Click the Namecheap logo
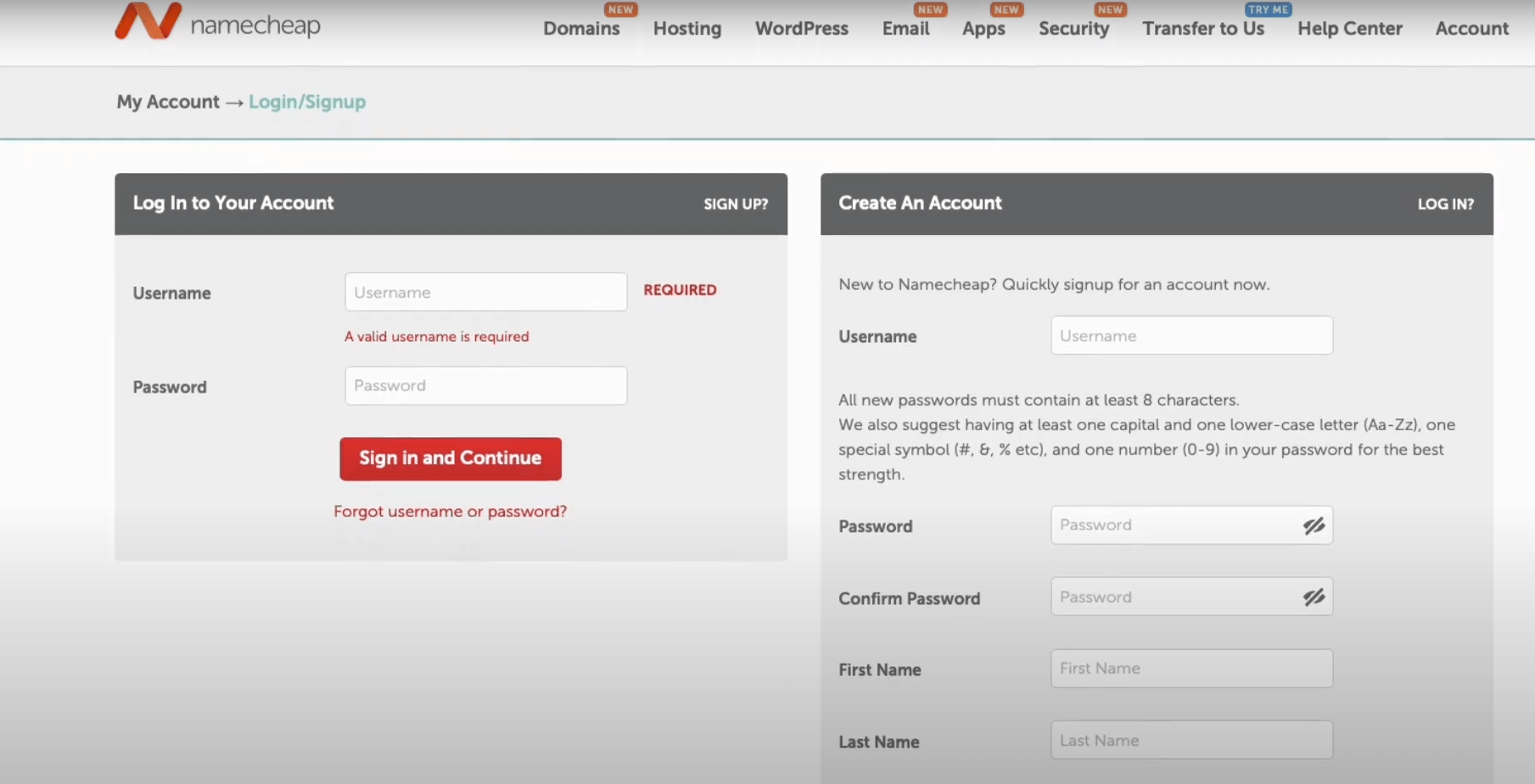Image resolution: width=1535 pixels, height=784 pixels. coord(218,21)
